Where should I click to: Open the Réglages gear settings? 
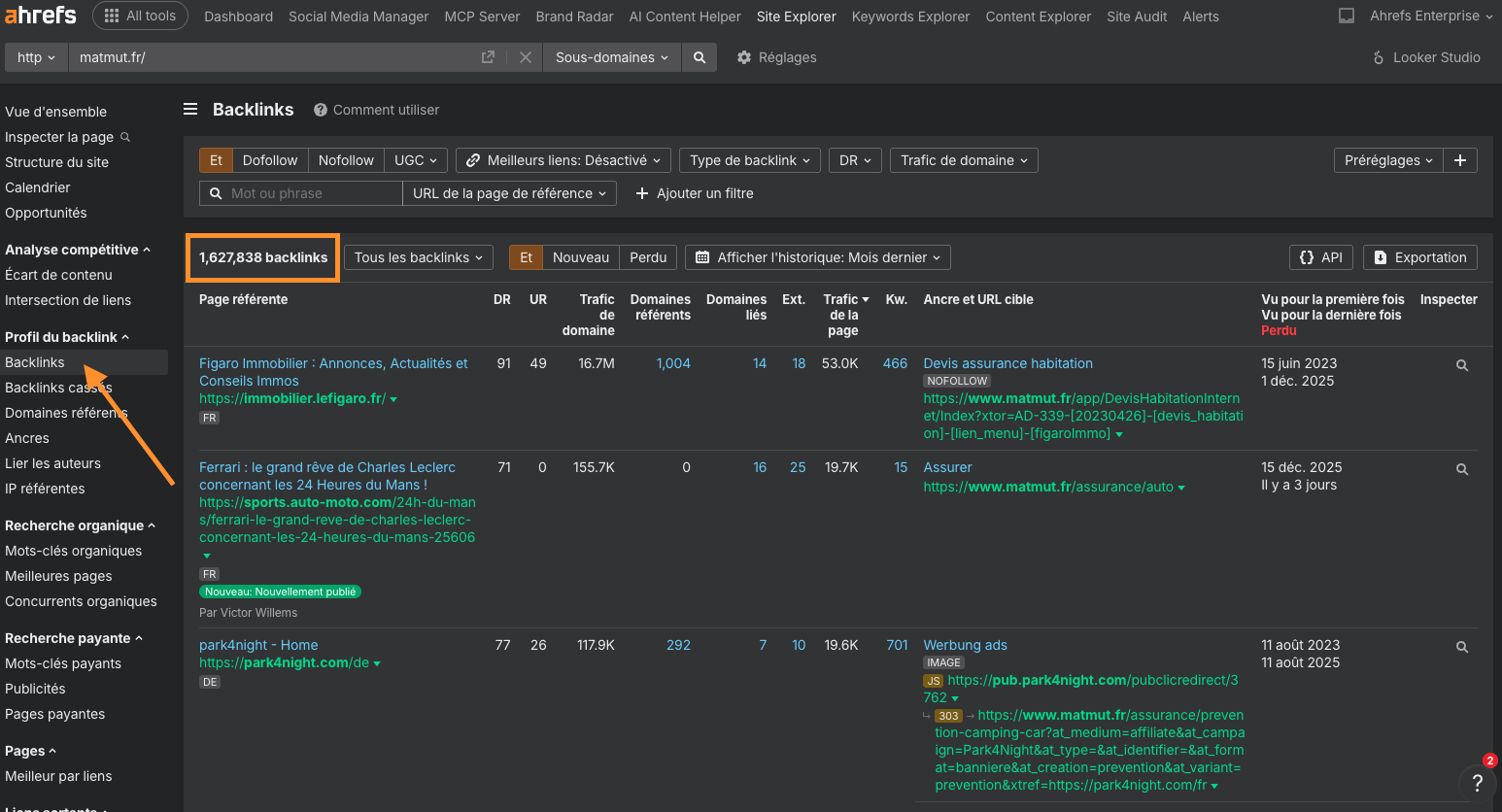point(776,57)
